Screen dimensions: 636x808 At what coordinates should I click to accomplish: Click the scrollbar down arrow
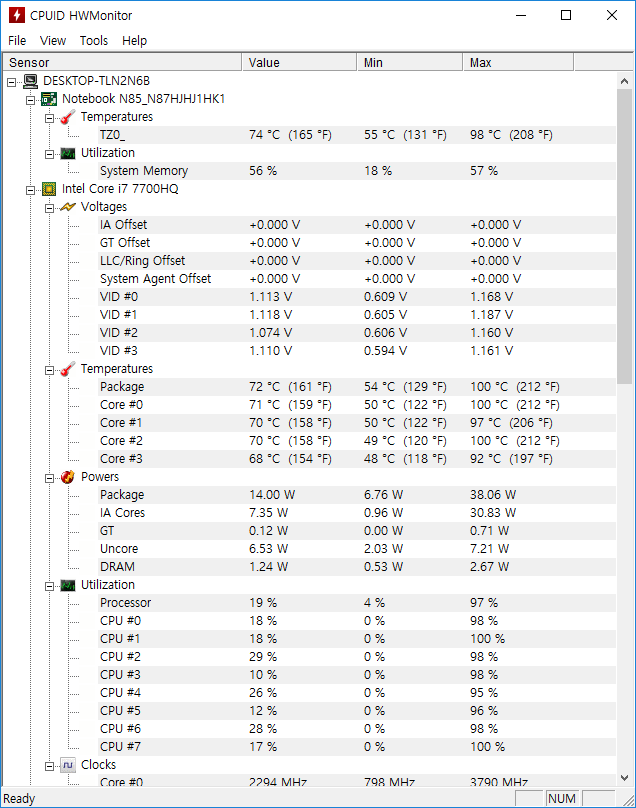click(625, 778)
